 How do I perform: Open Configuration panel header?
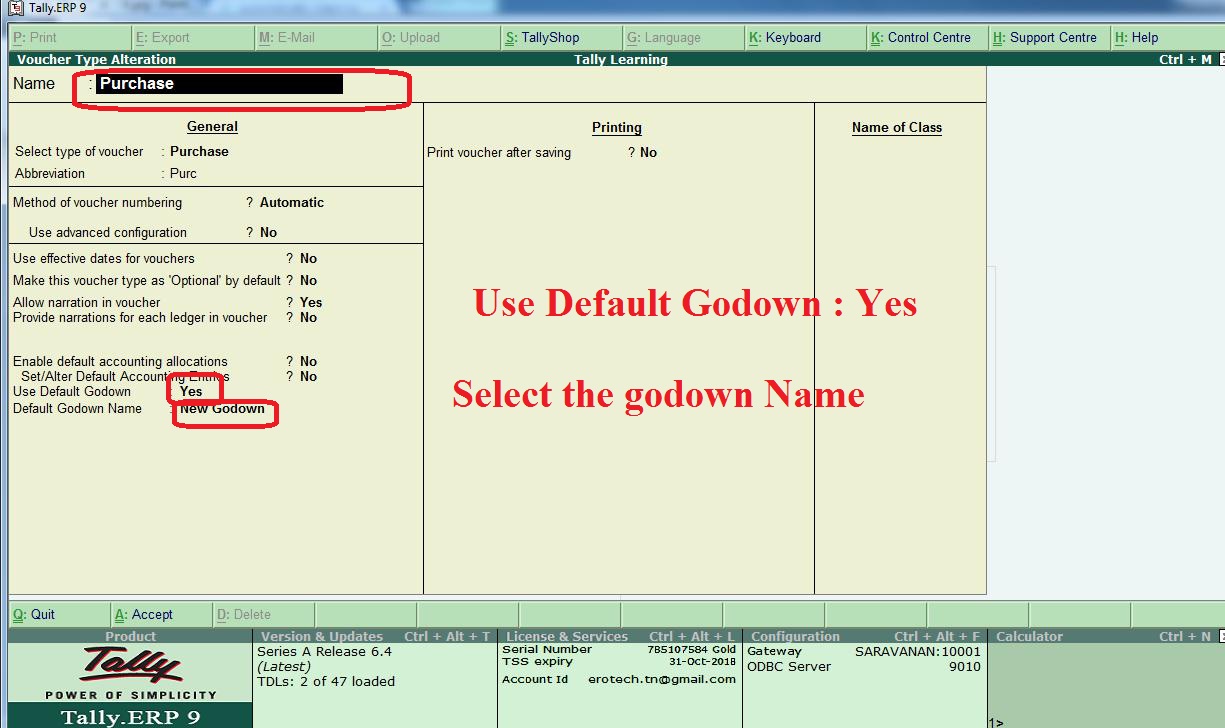(x=865, y=636)
